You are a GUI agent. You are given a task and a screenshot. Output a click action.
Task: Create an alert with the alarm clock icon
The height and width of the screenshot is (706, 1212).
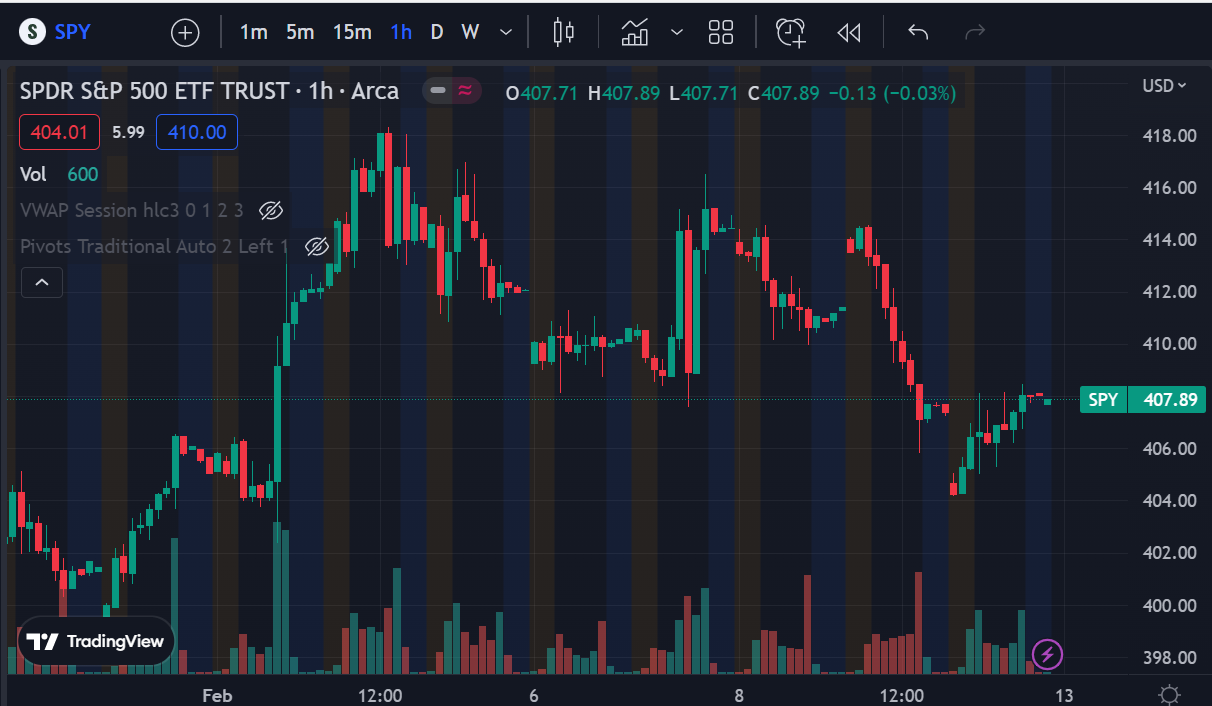(x=791, y=32)
